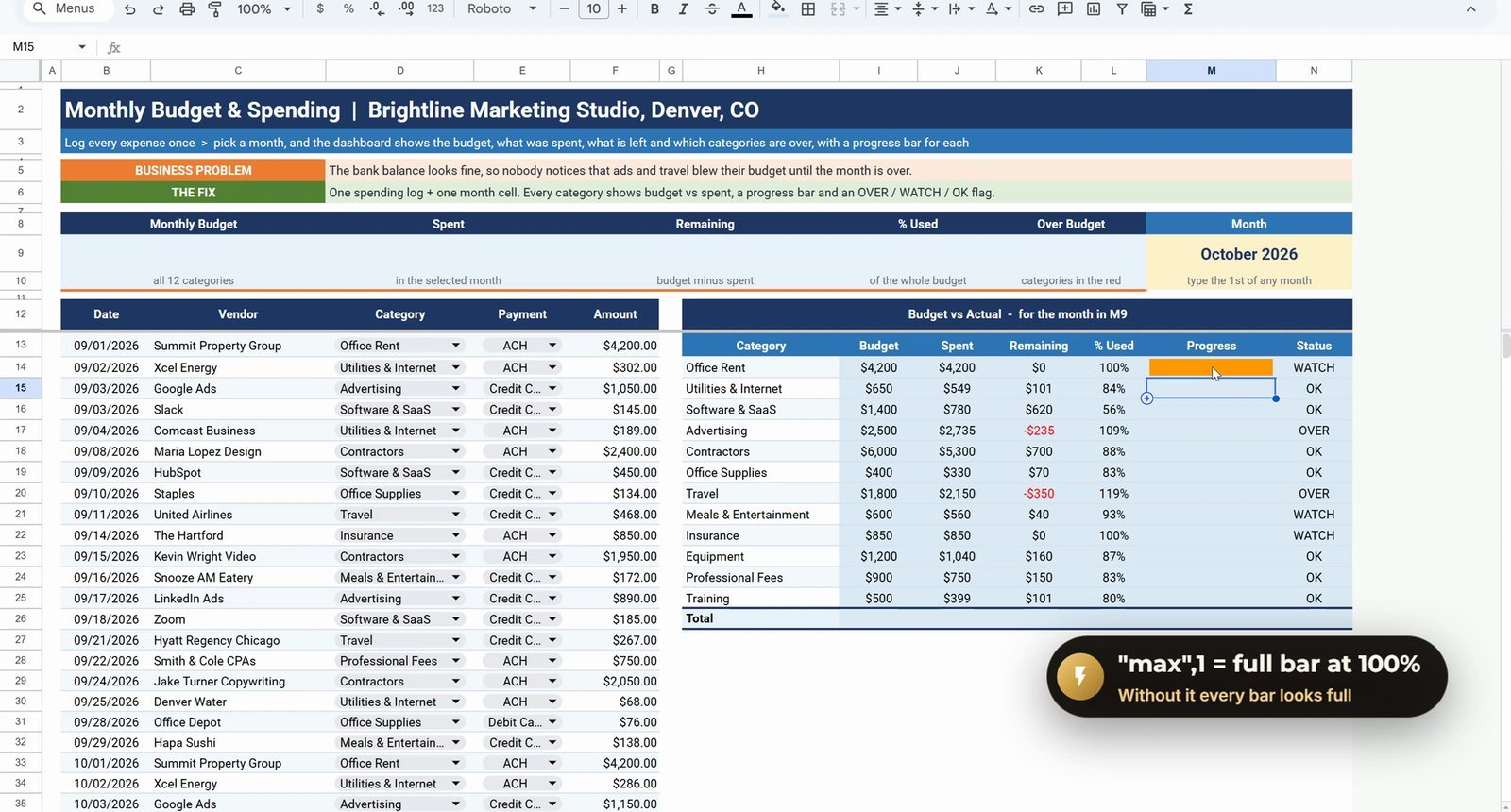Screen dimensions: 1511x812
Task: Open the fill color bucket picker
Action: (777, 8)
